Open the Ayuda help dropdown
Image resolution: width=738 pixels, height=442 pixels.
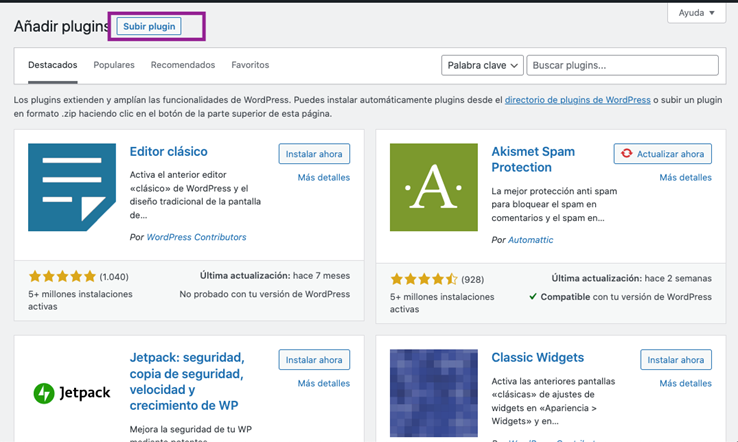[696, 13]
